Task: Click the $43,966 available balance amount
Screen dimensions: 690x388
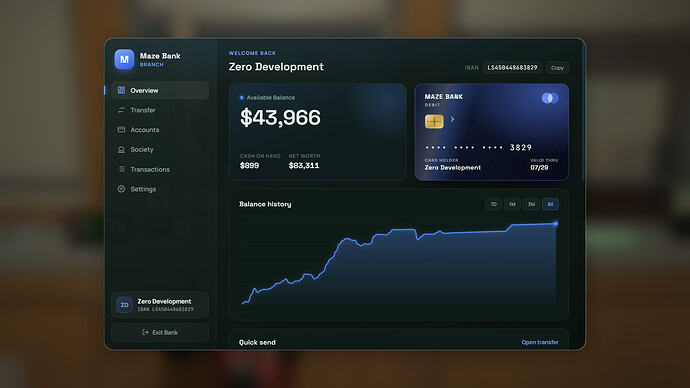Action: (280, 117)
